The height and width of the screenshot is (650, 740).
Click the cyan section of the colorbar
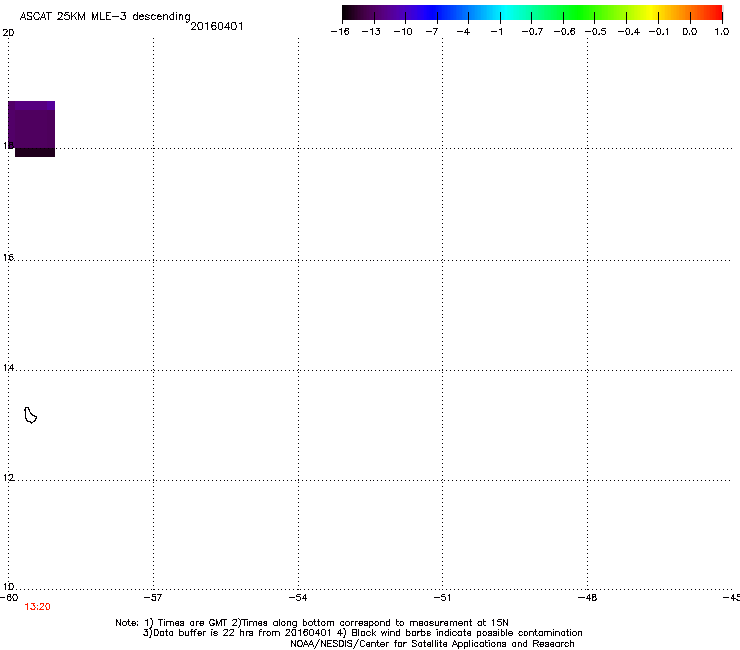505,13
